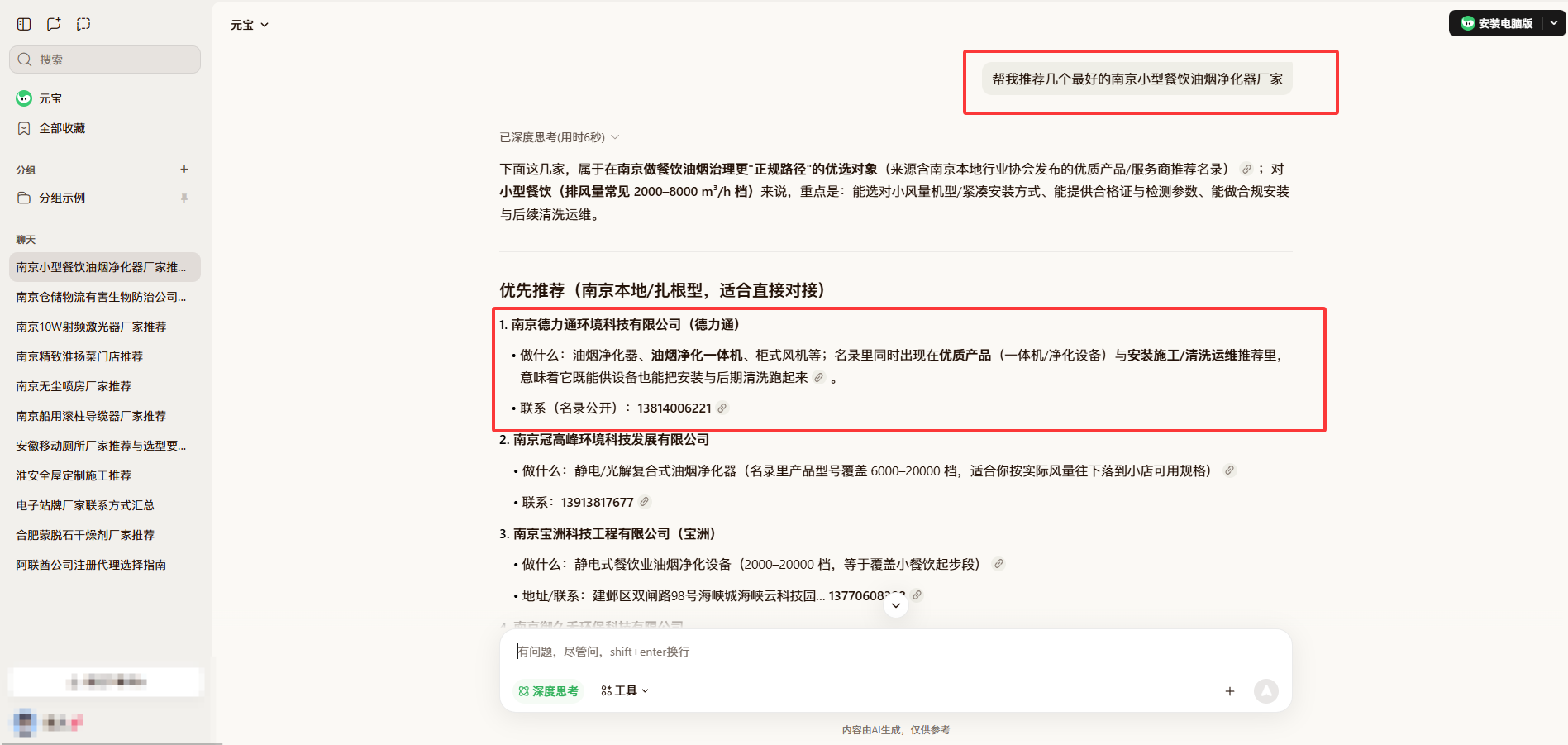Click company name 南京德力通环境科技有限公司
The height and width of the screenshot is (745, 1568).
(x=596, y=325)
